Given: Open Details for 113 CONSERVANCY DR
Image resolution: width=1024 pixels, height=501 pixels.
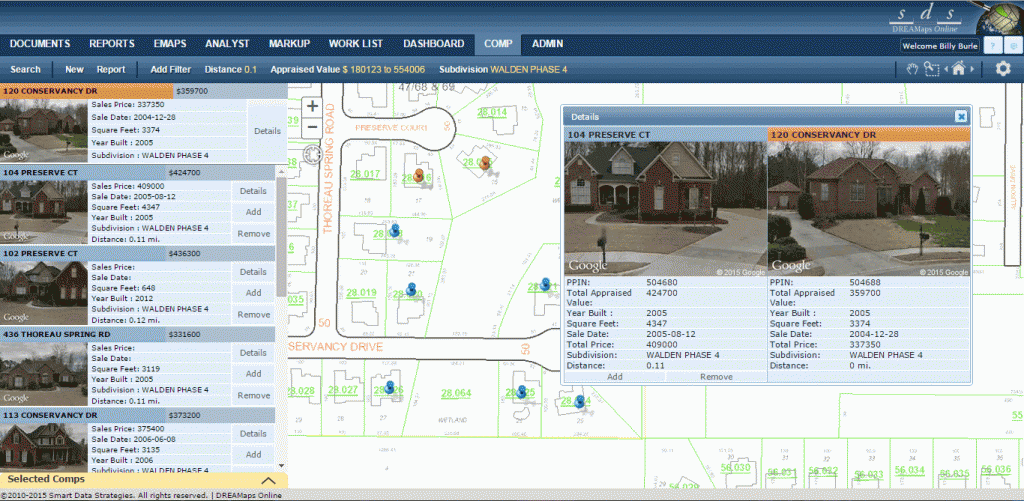Looking at the screenshot, I should click(x=253, y=434).
